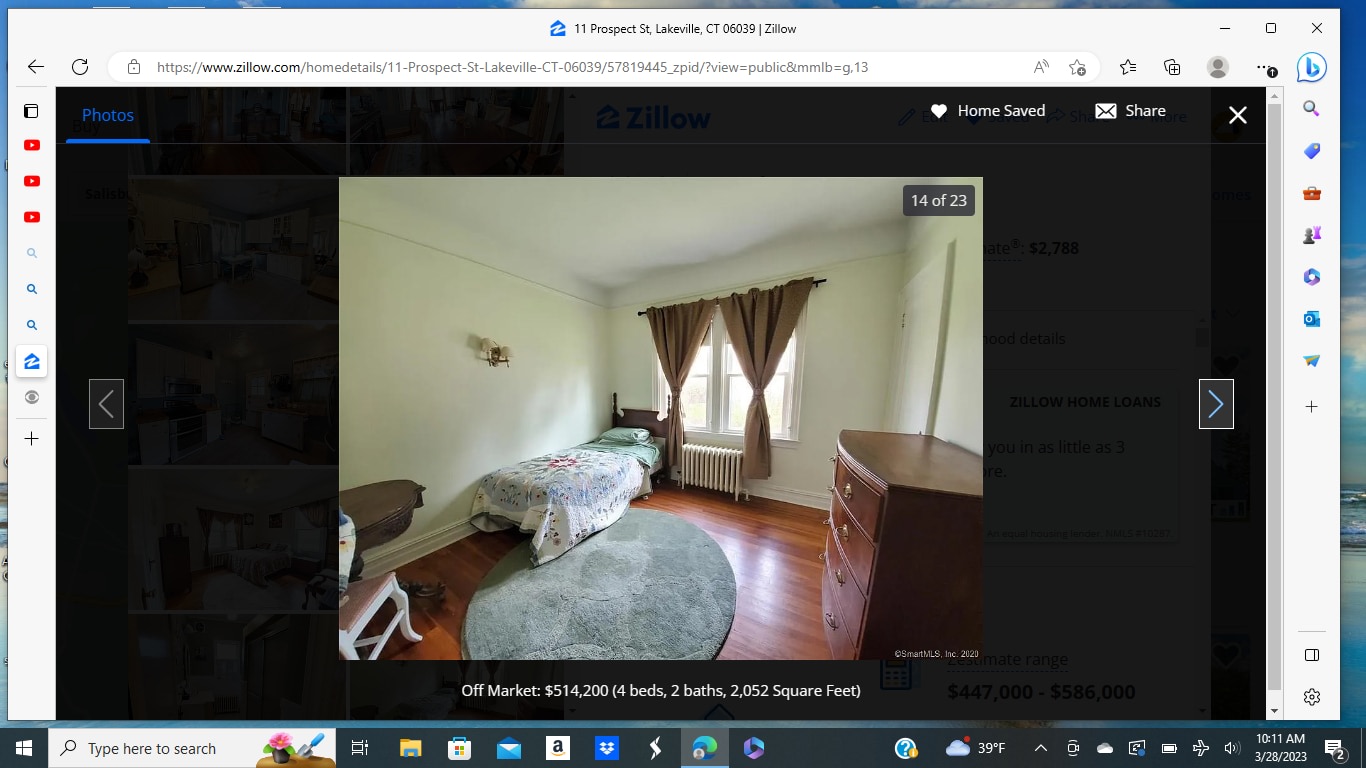Open Edge sidebar settings gear
This screenshot has width=1366, height=768.
(x=1312, y=697)
